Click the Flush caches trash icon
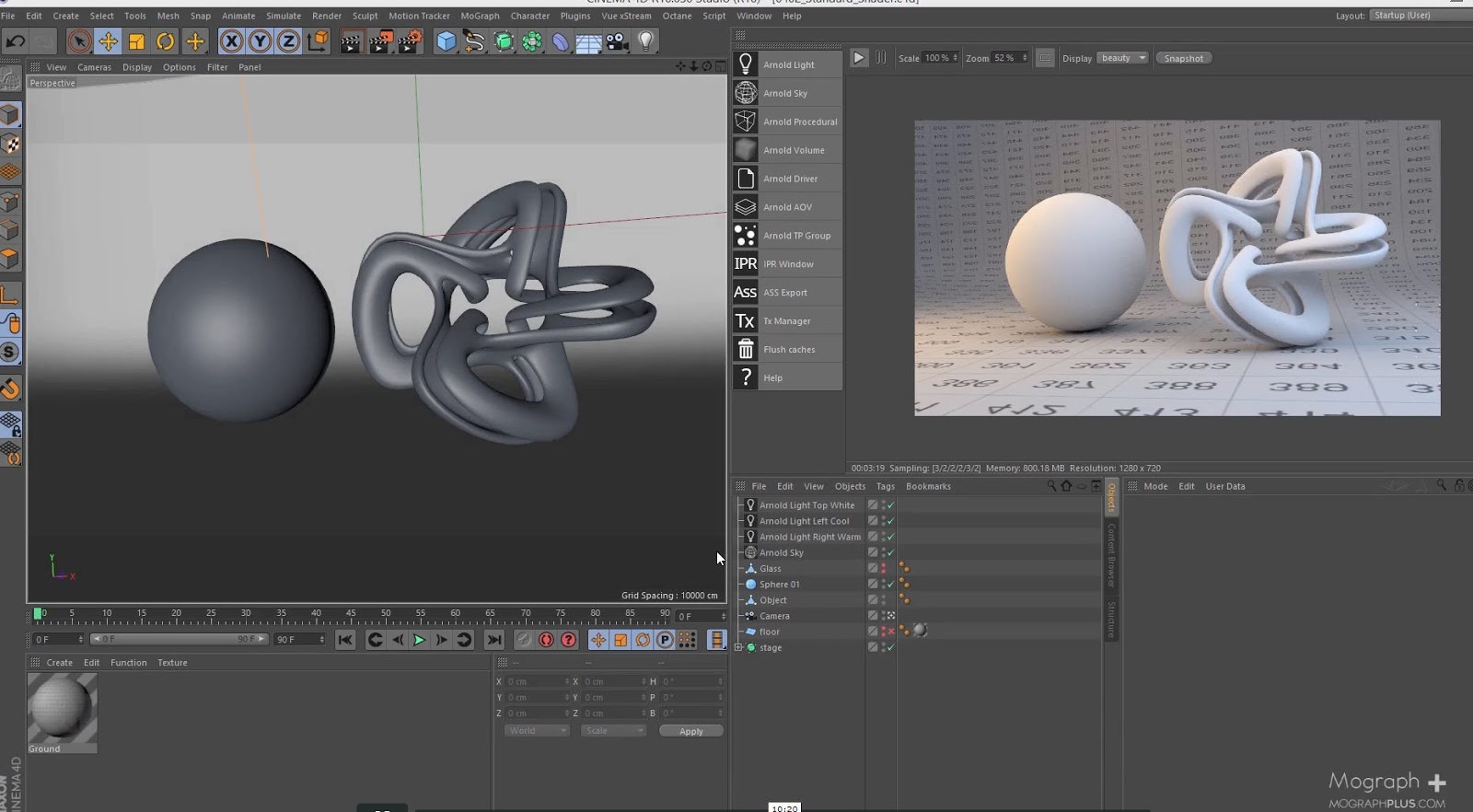 pos(746,350)
